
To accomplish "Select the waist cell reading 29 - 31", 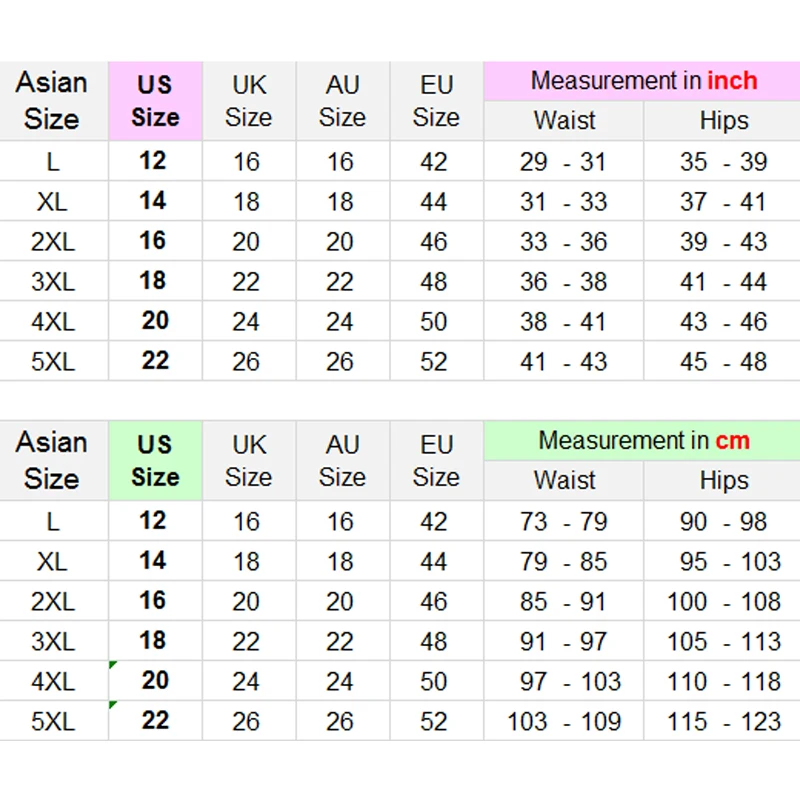I will tap(563, 161).
